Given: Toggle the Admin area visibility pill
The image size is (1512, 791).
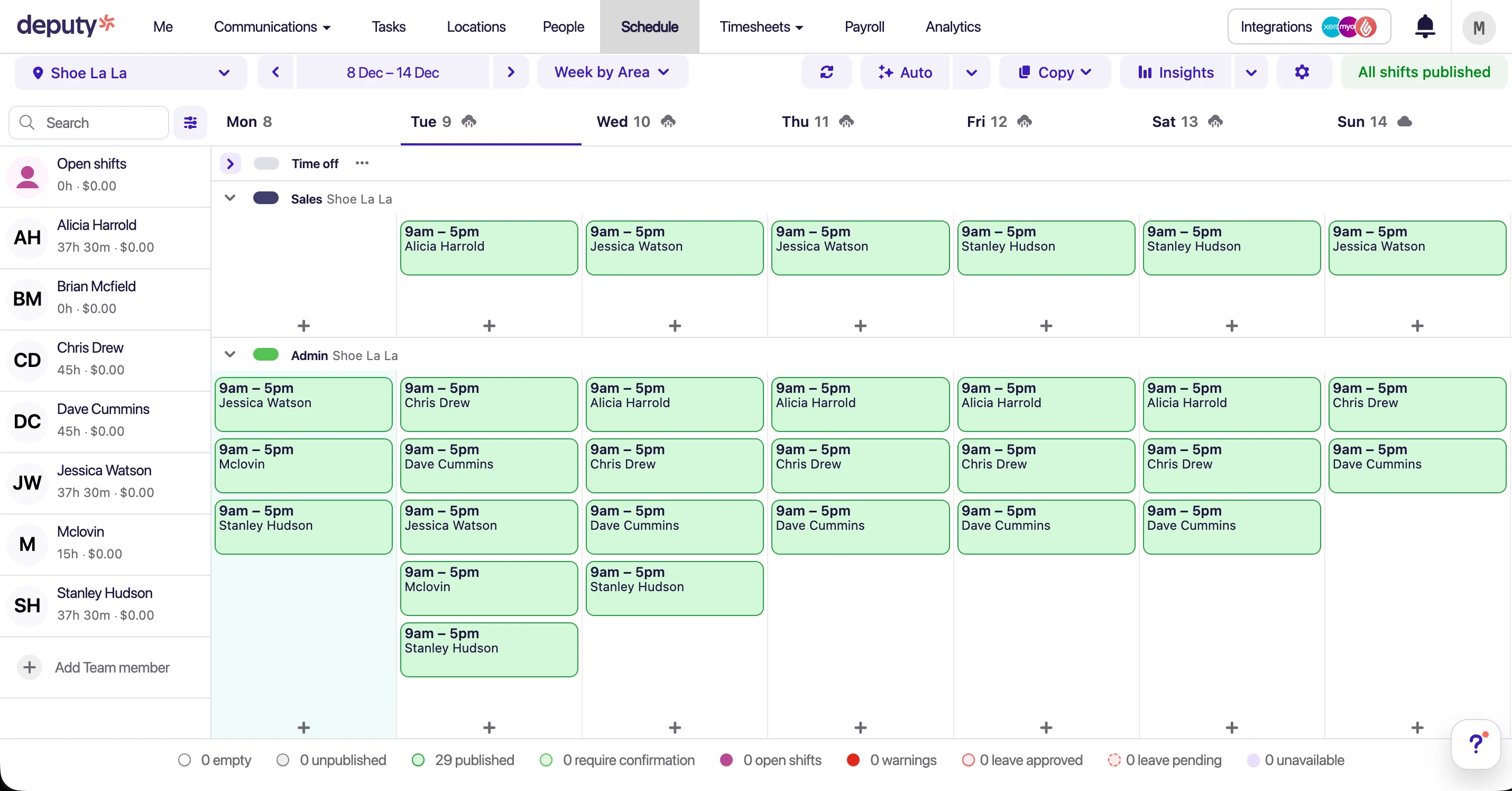Looking at the screenshot, I should coord(266,355).
